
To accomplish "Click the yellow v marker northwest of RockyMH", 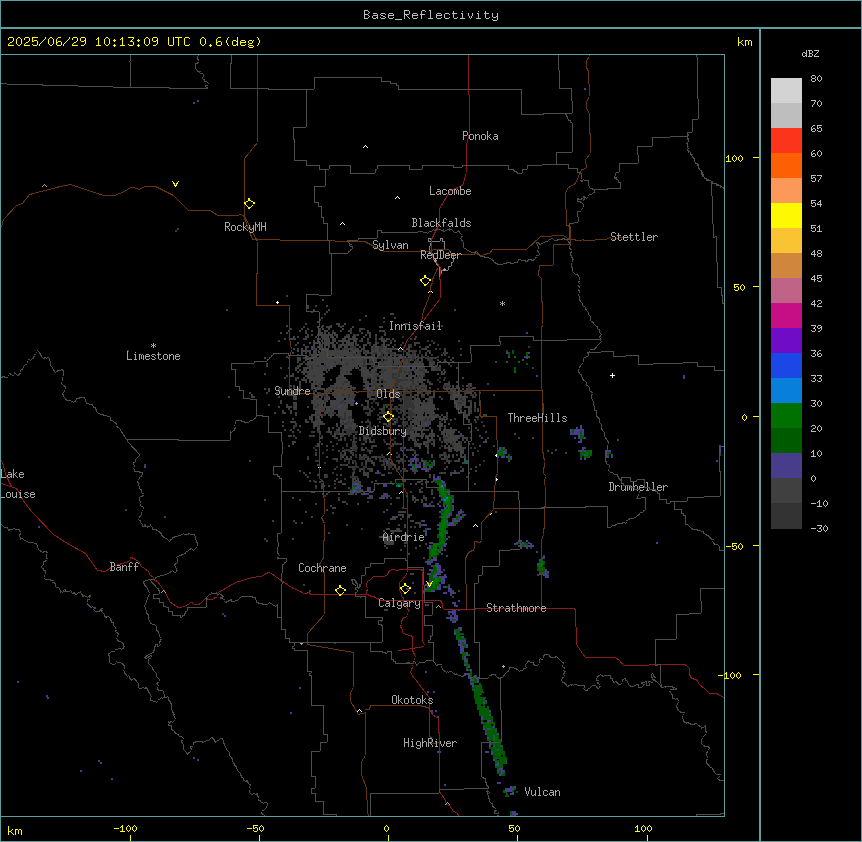I will coord(175,184).
